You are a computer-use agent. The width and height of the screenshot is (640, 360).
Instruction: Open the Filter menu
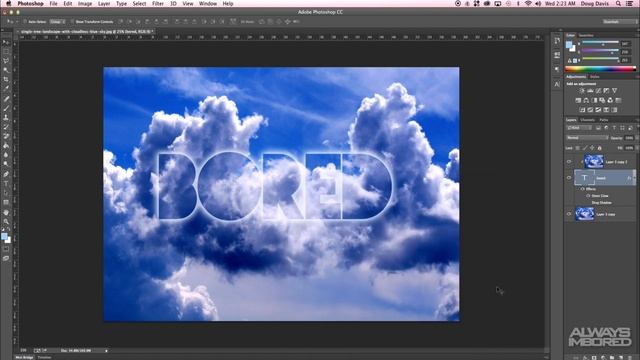tap(158, 4)
